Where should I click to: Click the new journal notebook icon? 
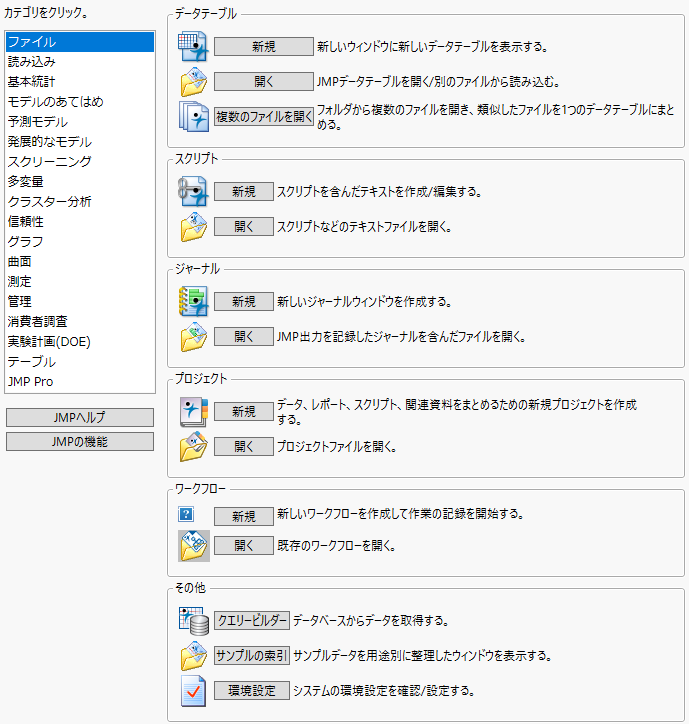(x=193, y=301)
